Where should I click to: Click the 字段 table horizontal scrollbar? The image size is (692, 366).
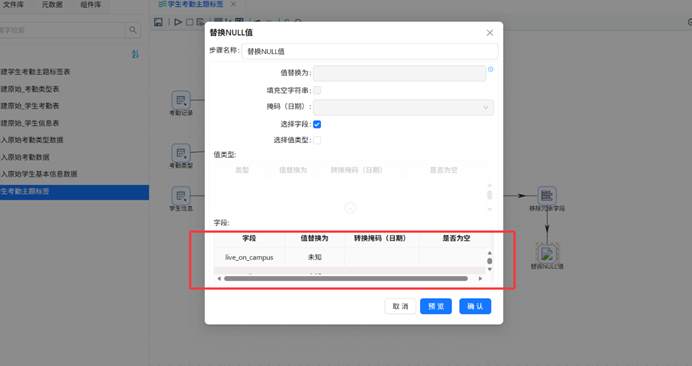346,279
